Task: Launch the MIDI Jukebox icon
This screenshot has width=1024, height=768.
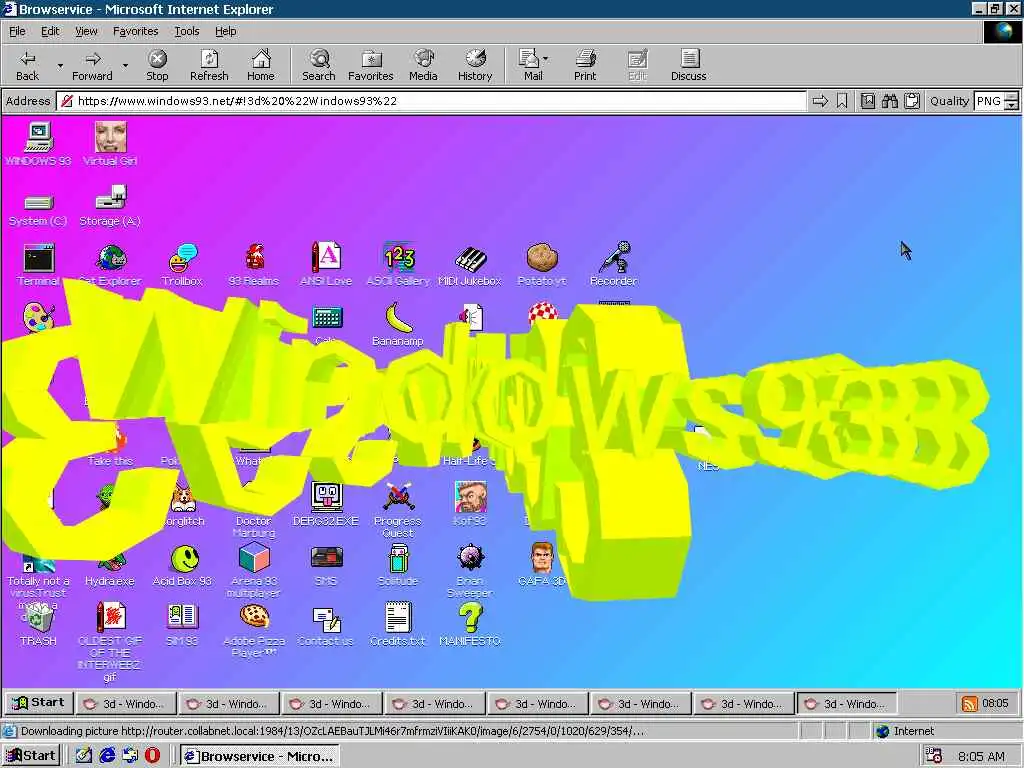Action: (x=470, y=264)
